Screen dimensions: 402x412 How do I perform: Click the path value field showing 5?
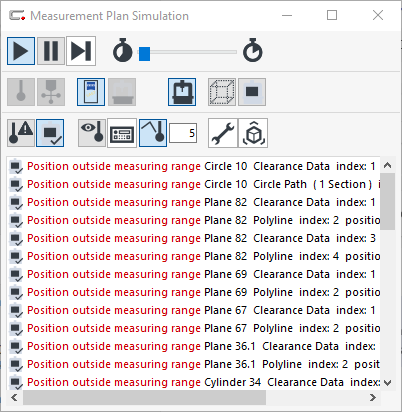(x=183, y=133)
